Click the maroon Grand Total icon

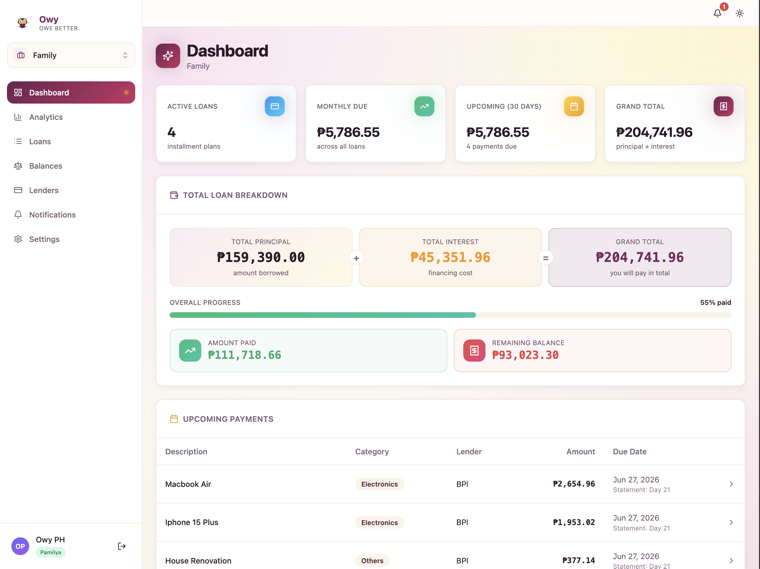tap(723, 106)
